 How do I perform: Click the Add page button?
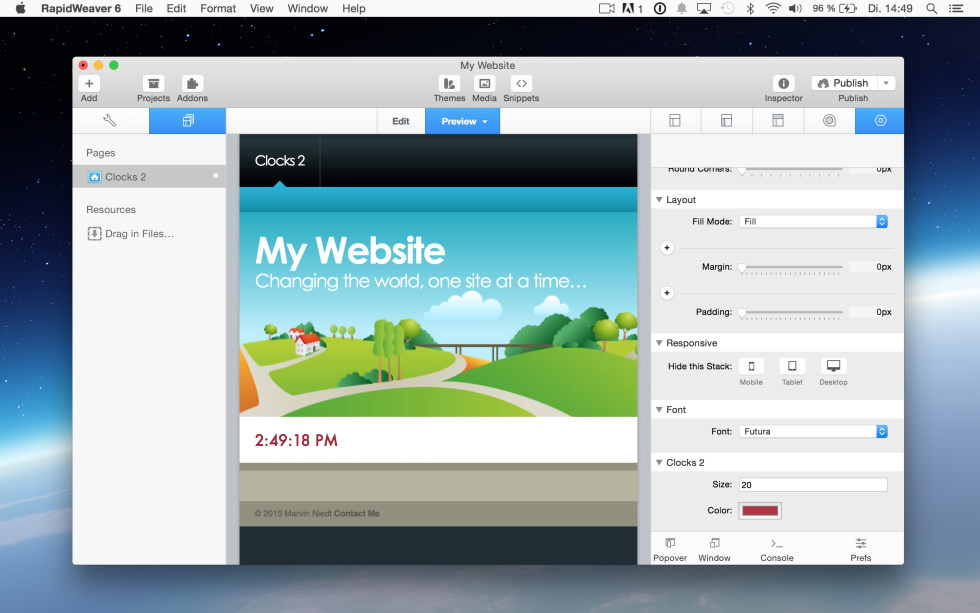point(89,84)
